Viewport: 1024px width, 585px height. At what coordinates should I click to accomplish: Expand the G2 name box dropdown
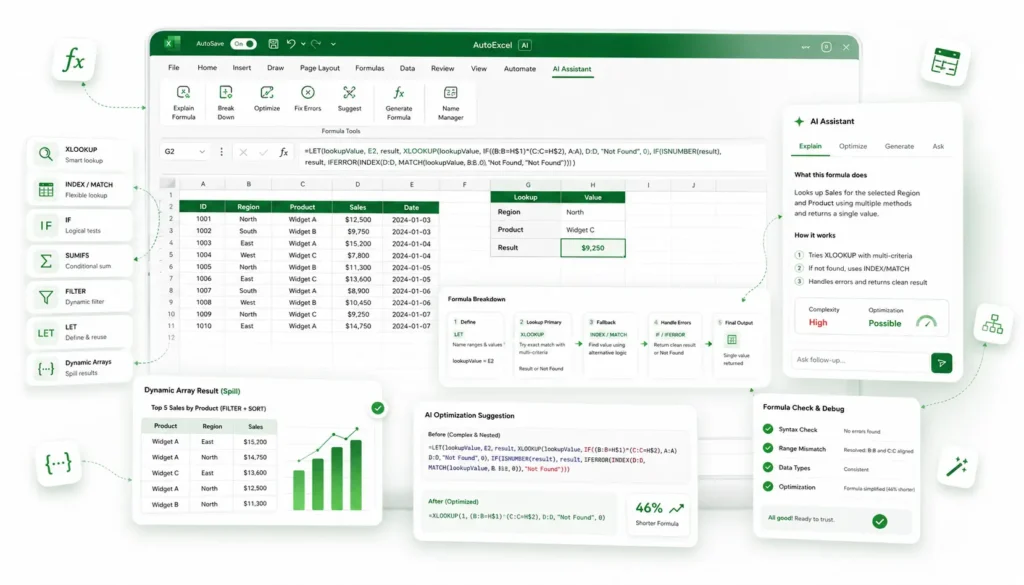pyautogui.click(x=202, y=151)
